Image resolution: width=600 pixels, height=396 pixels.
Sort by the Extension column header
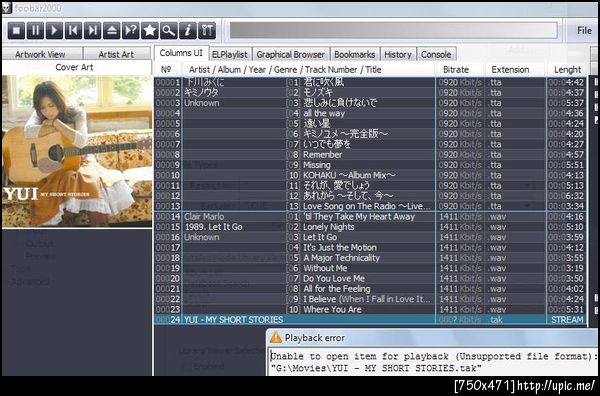[510, 70]
